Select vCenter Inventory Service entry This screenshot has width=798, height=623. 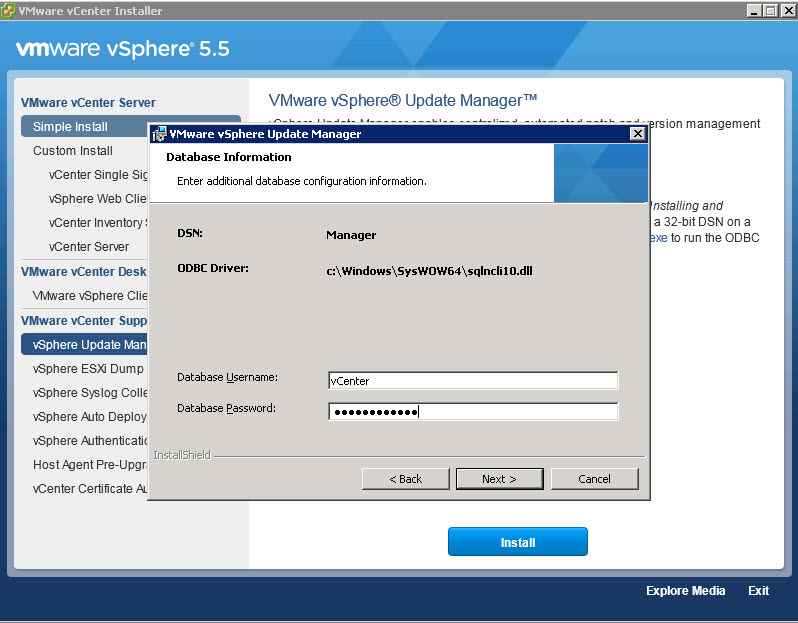[98, 222]
